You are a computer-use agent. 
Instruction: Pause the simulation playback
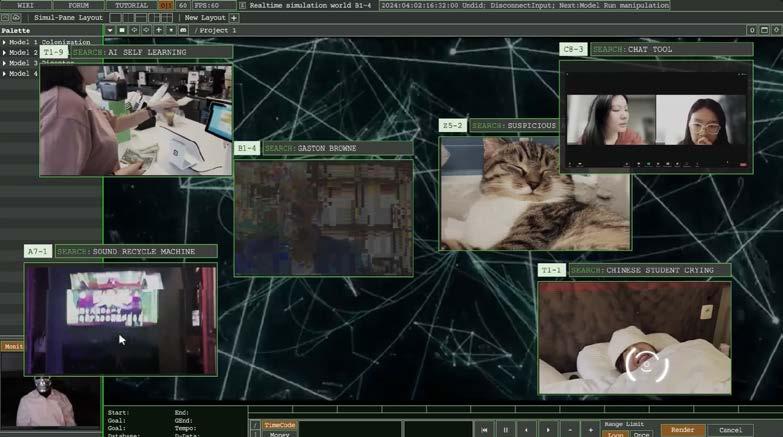tap(506, 430)
